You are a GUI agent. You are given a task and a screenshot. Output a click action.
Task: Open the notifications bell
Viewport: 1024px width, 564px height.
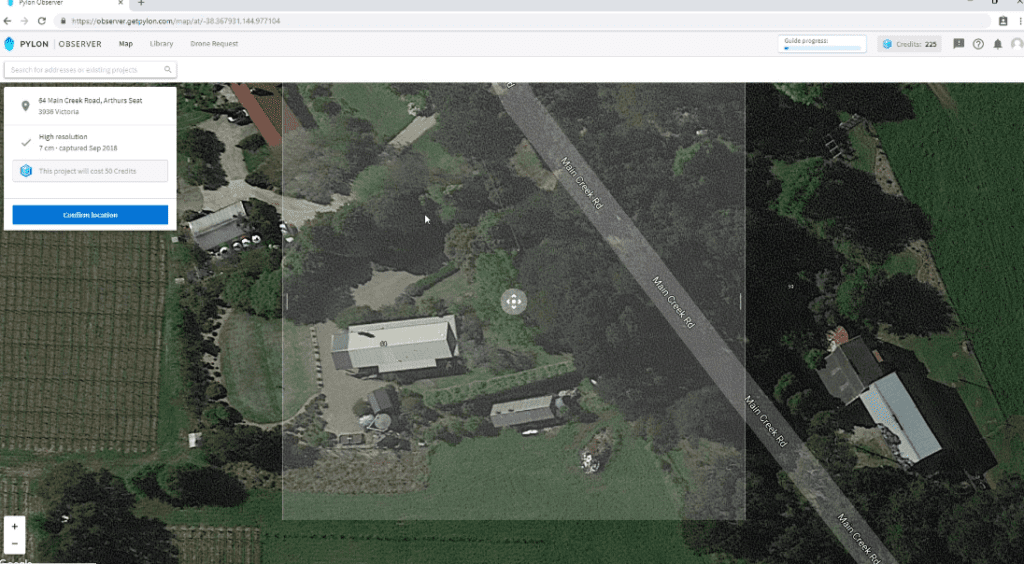(x=998, y=44)
